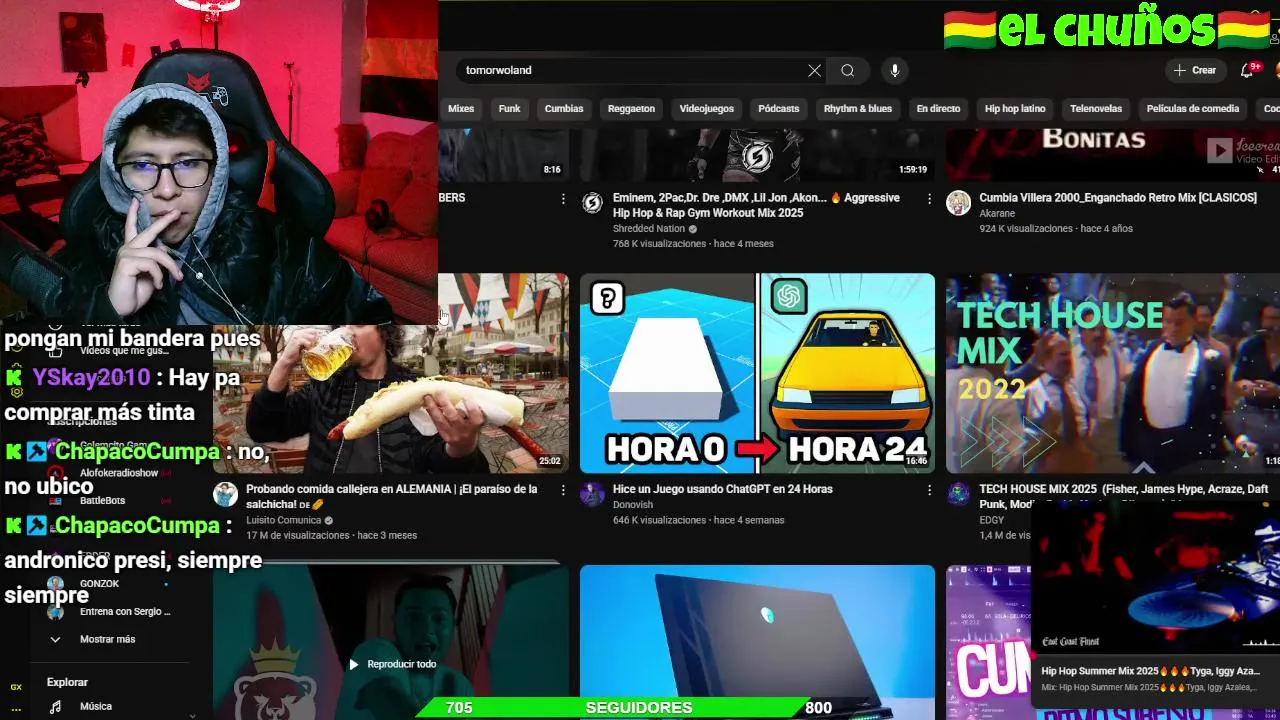This screenshot has width=1280, height=720.
Task: Select the Reggaeton filter chip
Action: coord(632,109)
